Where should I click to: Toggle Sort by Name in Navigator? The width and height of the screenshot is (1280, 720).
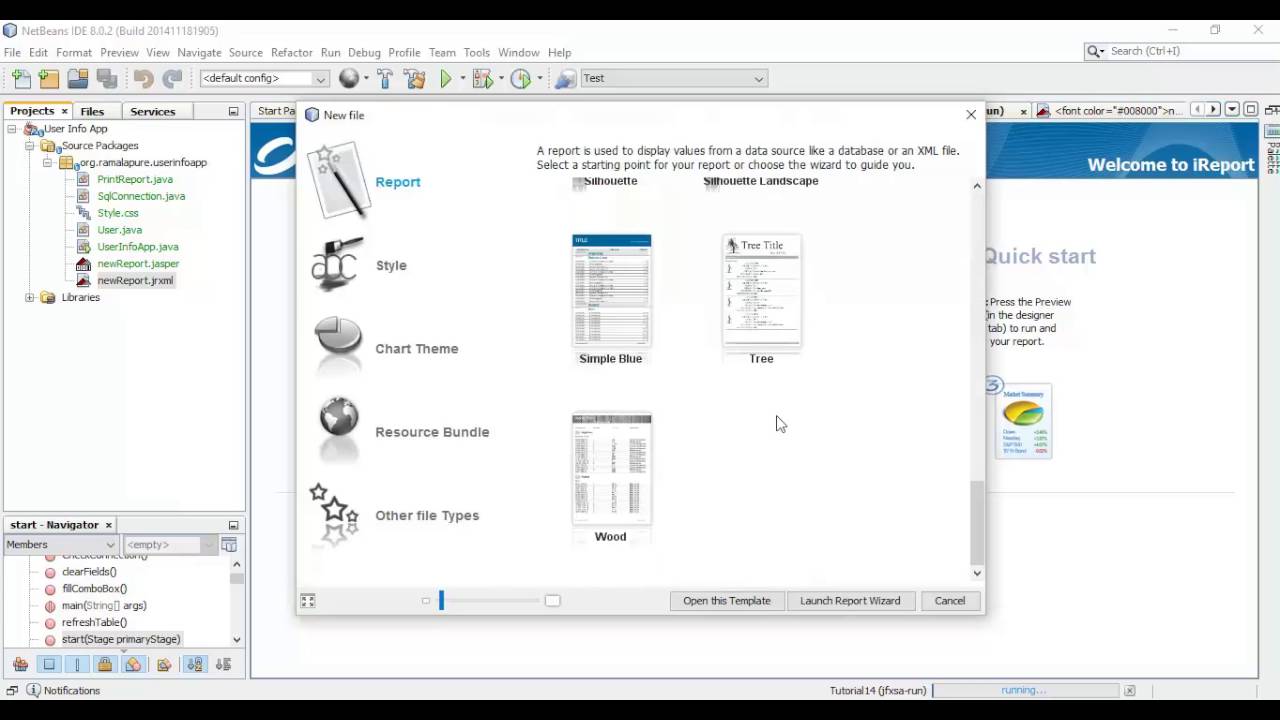click(195, 664)
